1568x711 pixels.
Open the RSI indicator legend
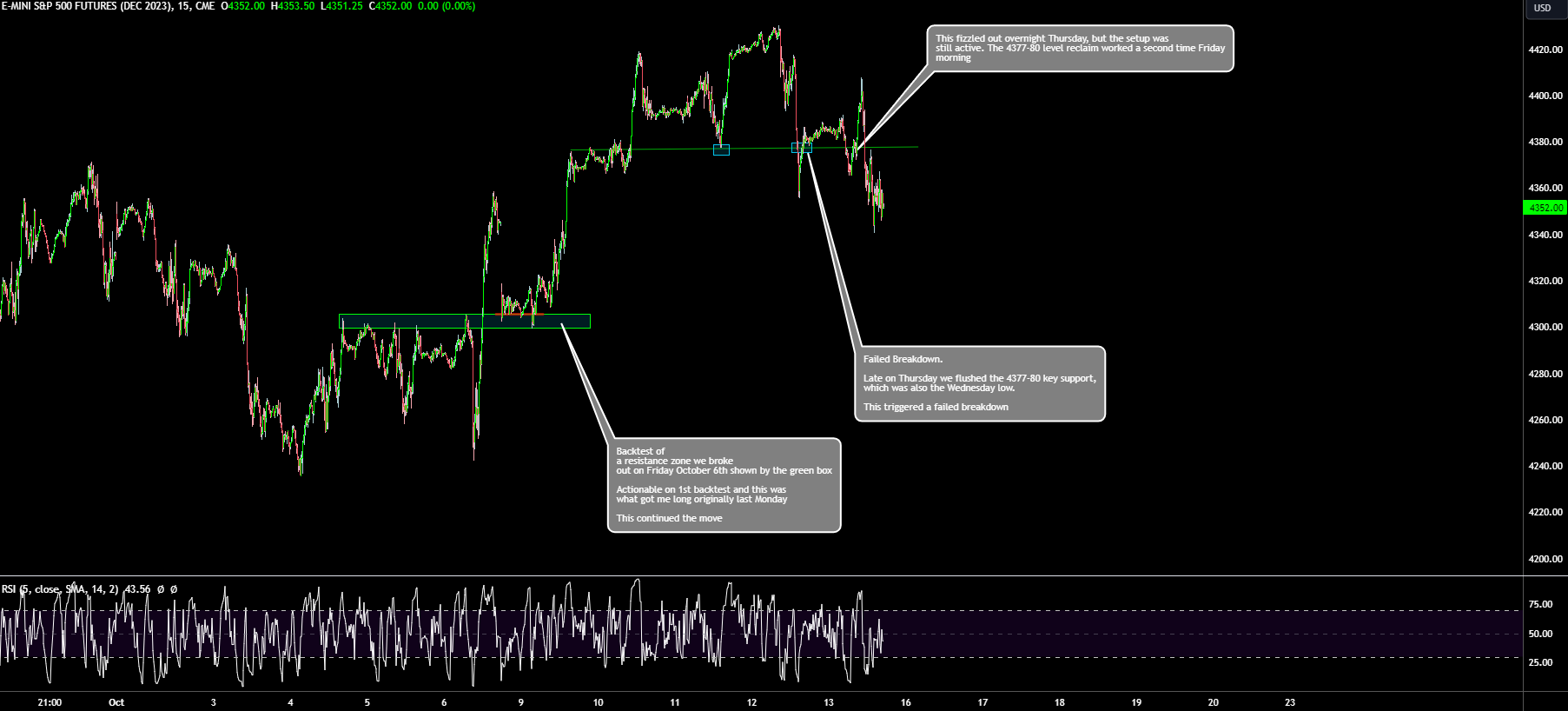[59, 589]
